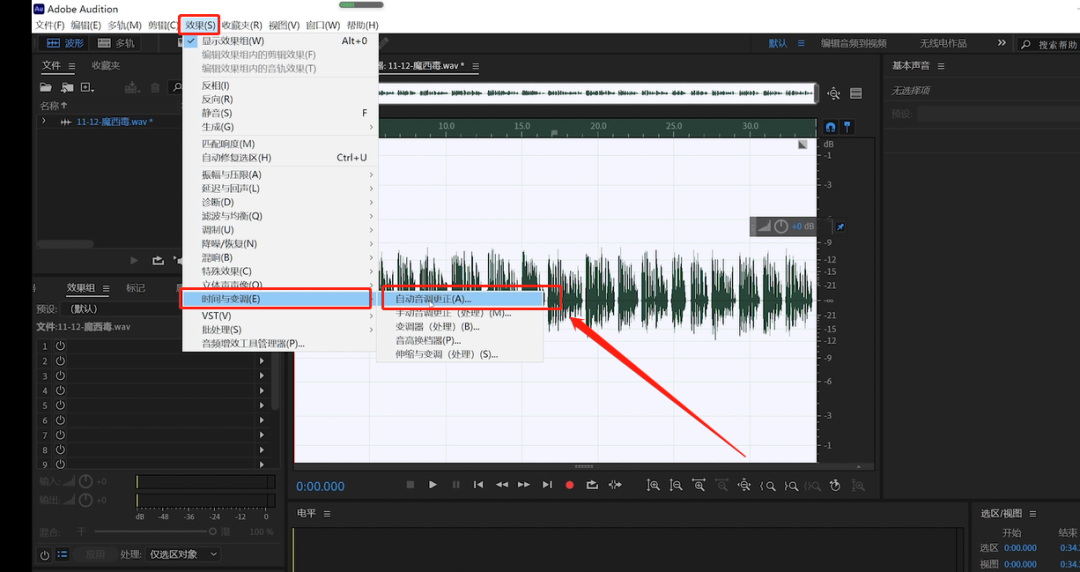This screenshot has height=572, width=1080.
Task: Toggle power for effect slot 5
Action: tap(61, 405)
